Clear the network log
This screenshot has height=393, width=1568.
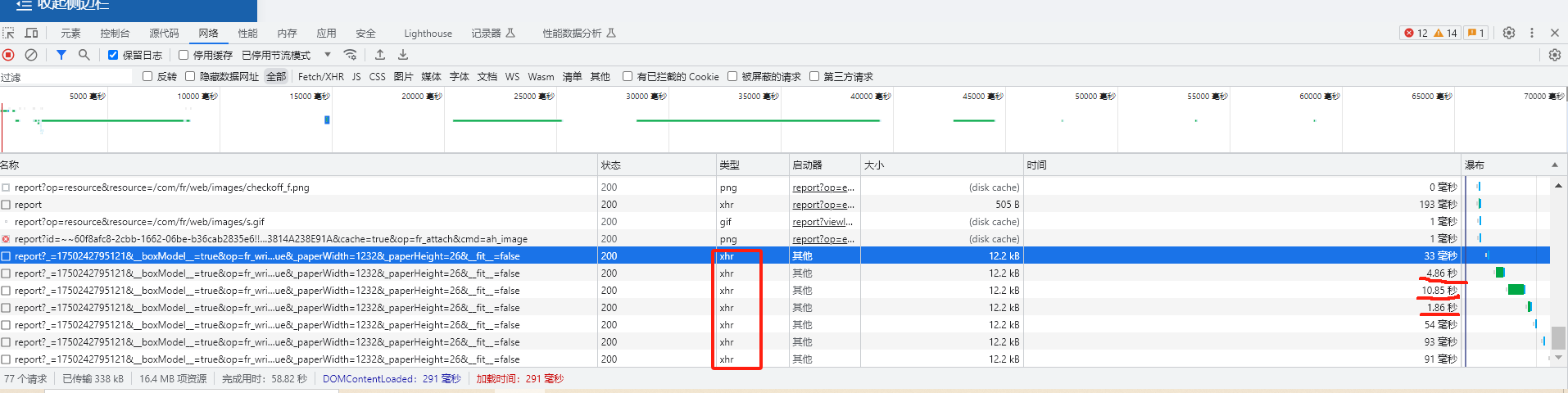pos(31,55)
